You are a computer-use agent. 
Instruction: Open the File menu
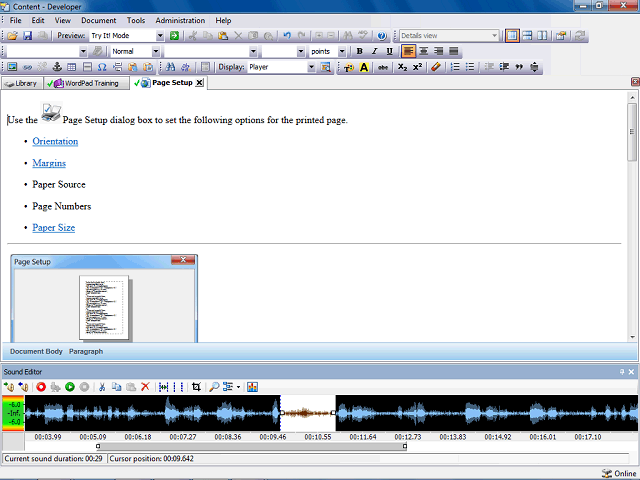point(16,20)
